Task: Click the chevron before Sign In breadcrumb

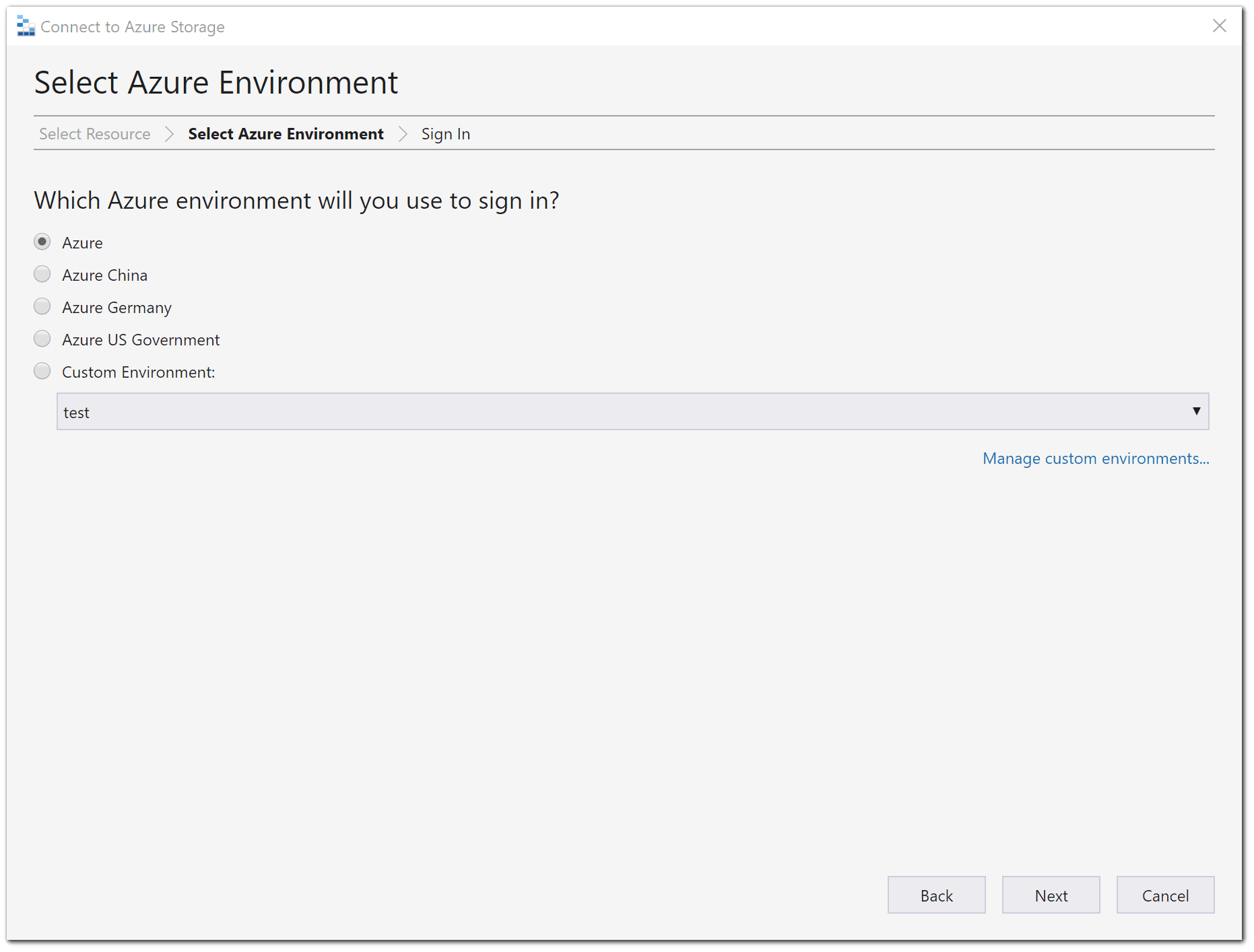Action: coord(402,133)
